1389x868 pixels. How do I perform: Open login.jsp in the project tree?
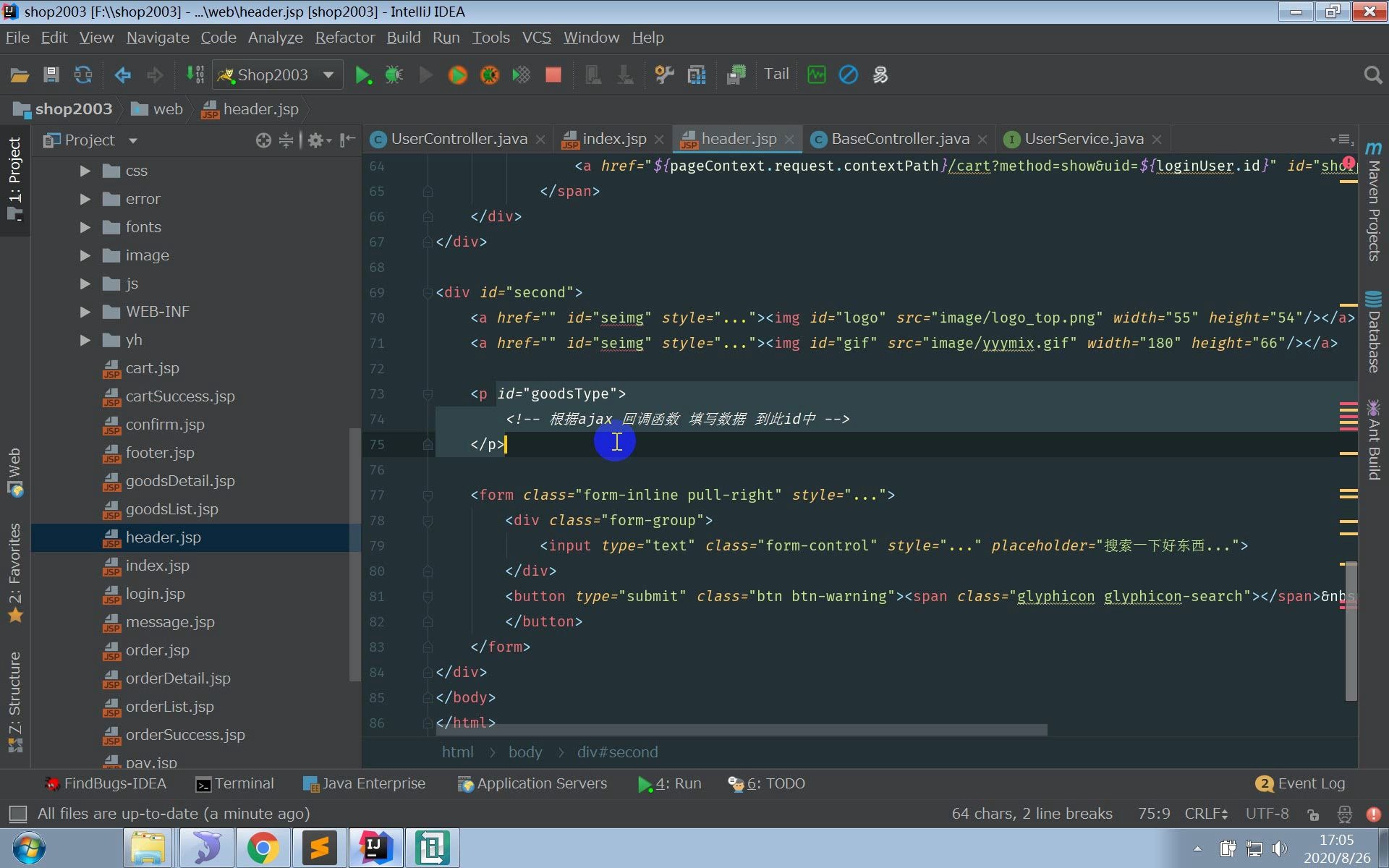pos(155,594)
